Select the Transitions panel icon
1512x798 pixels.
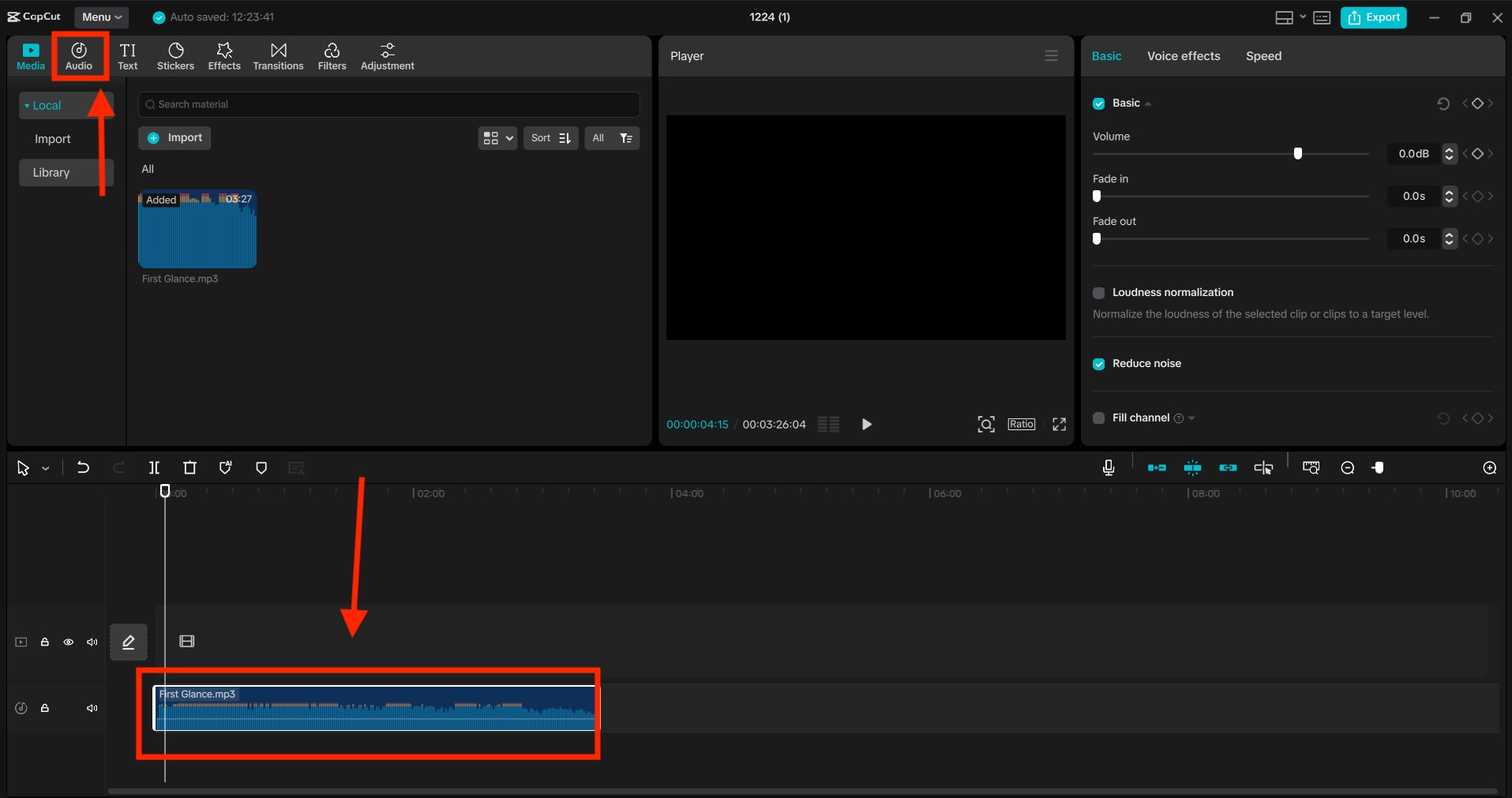tap(277, 55)
